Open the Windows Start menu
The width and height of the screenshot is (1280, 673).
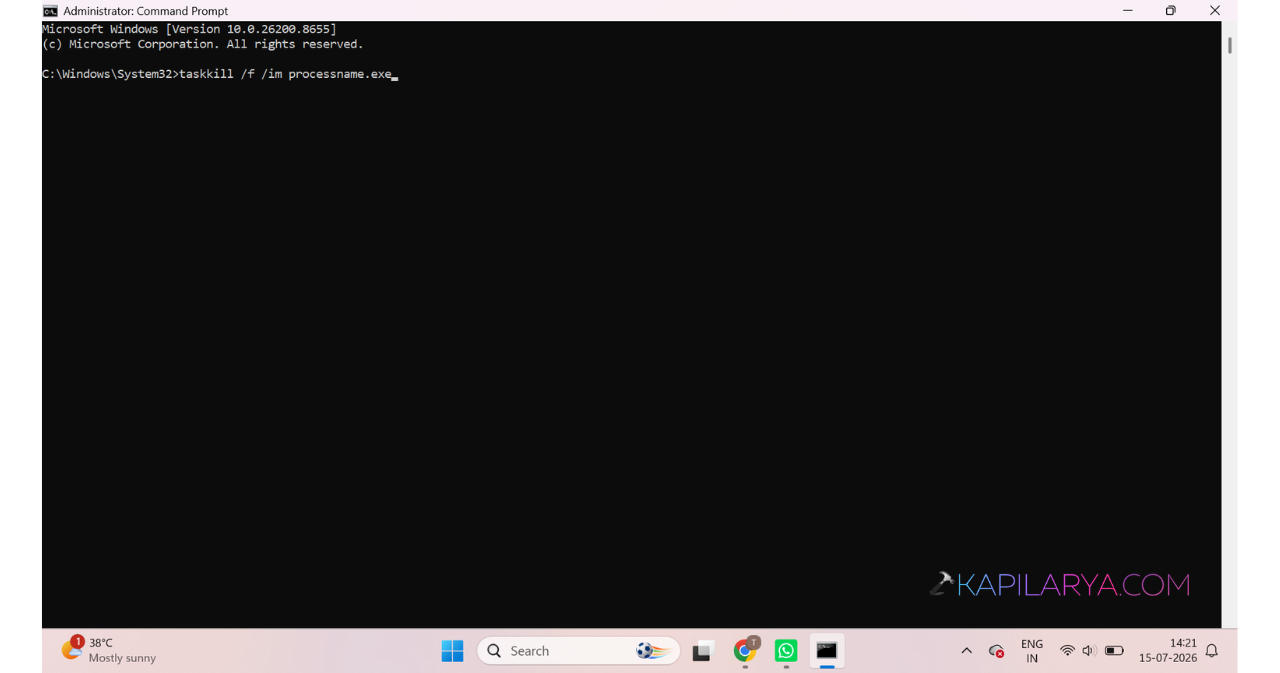[452, 651]
